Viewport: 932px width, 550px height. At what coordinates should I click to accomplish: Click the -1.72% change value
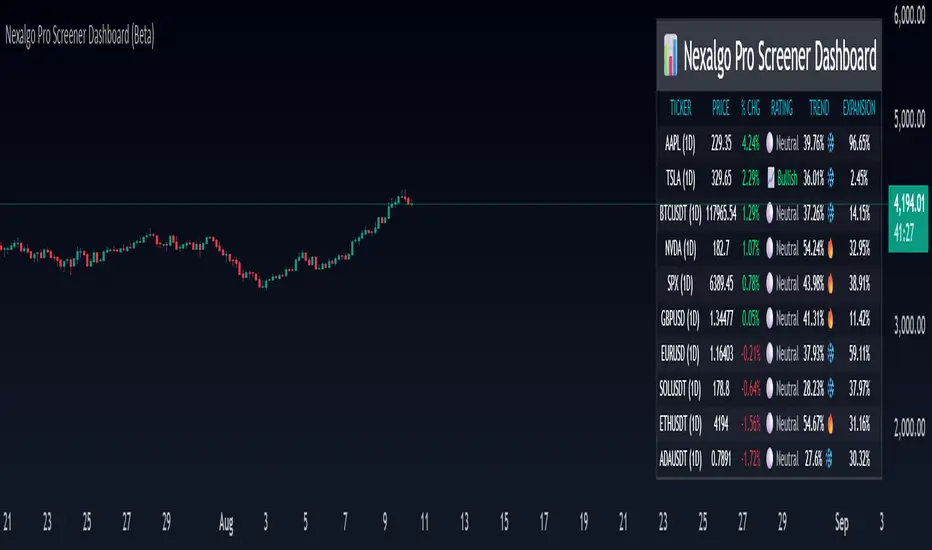point(751,458)
